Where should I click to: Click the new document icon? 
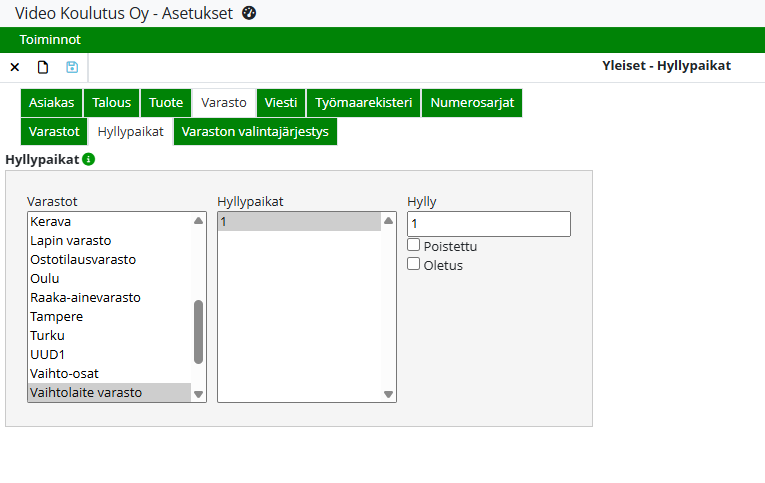[43, 67]
